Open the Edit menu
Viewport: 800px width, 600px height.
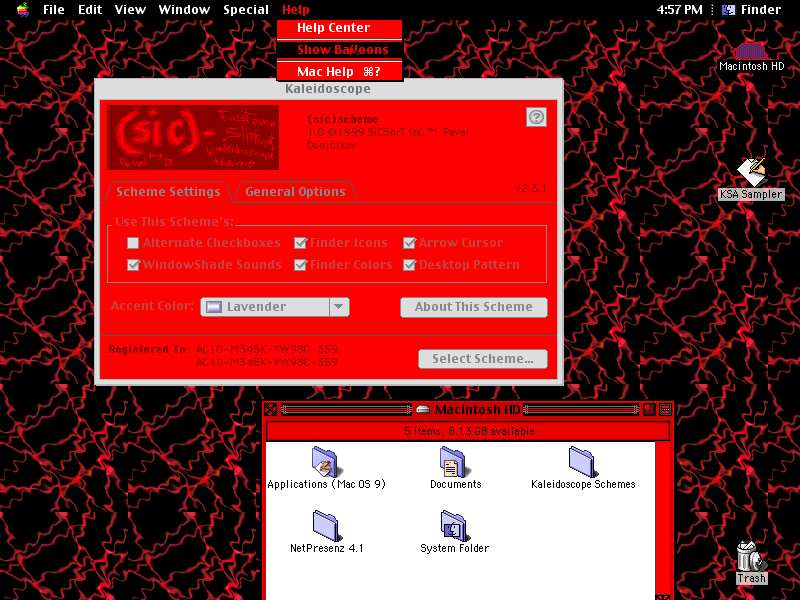90,10
